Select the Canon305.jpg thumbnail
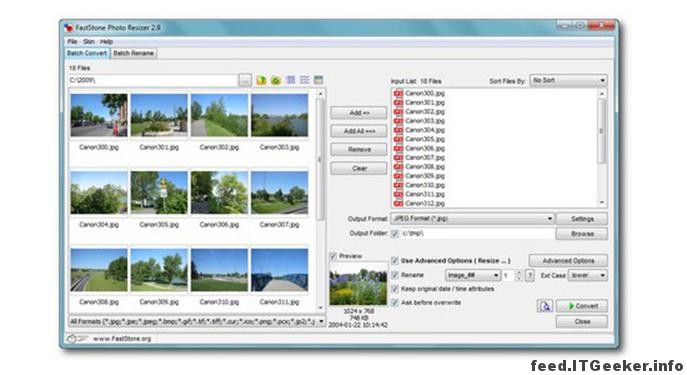The height and width of the screenshot is (375, 687). tap(159, 193)
